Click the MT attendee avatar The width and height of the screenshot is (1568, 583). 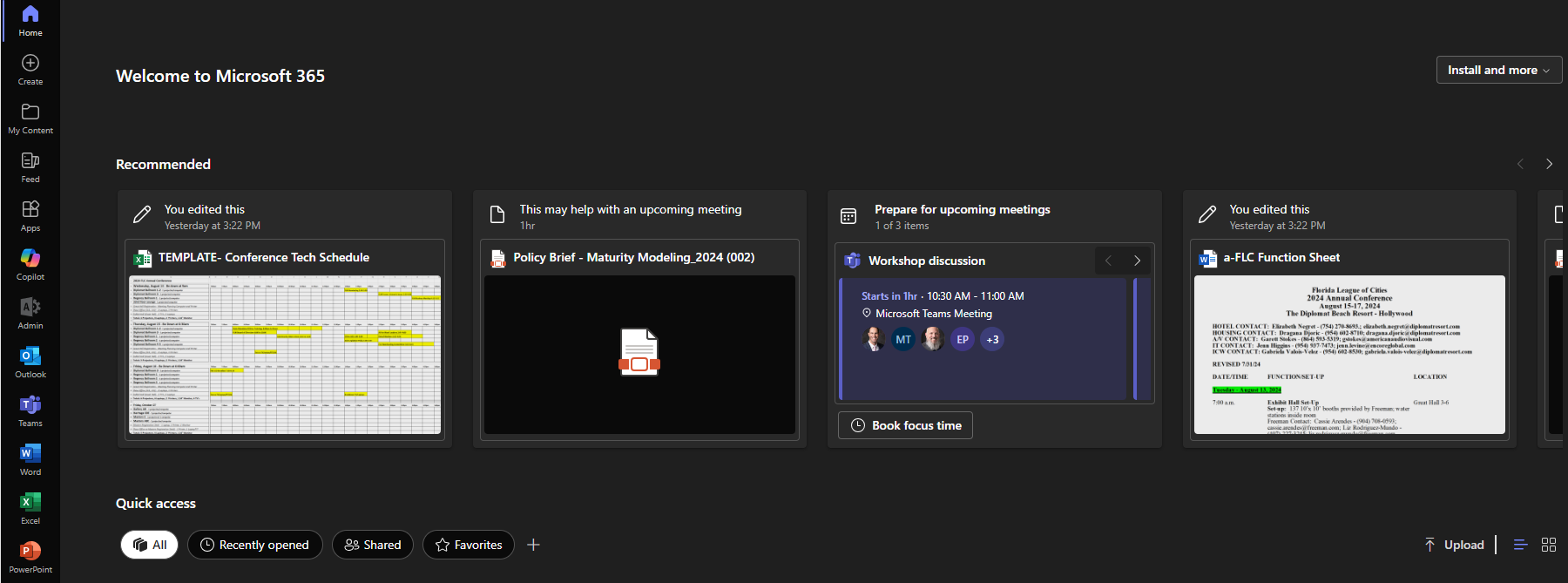point(903,340)
